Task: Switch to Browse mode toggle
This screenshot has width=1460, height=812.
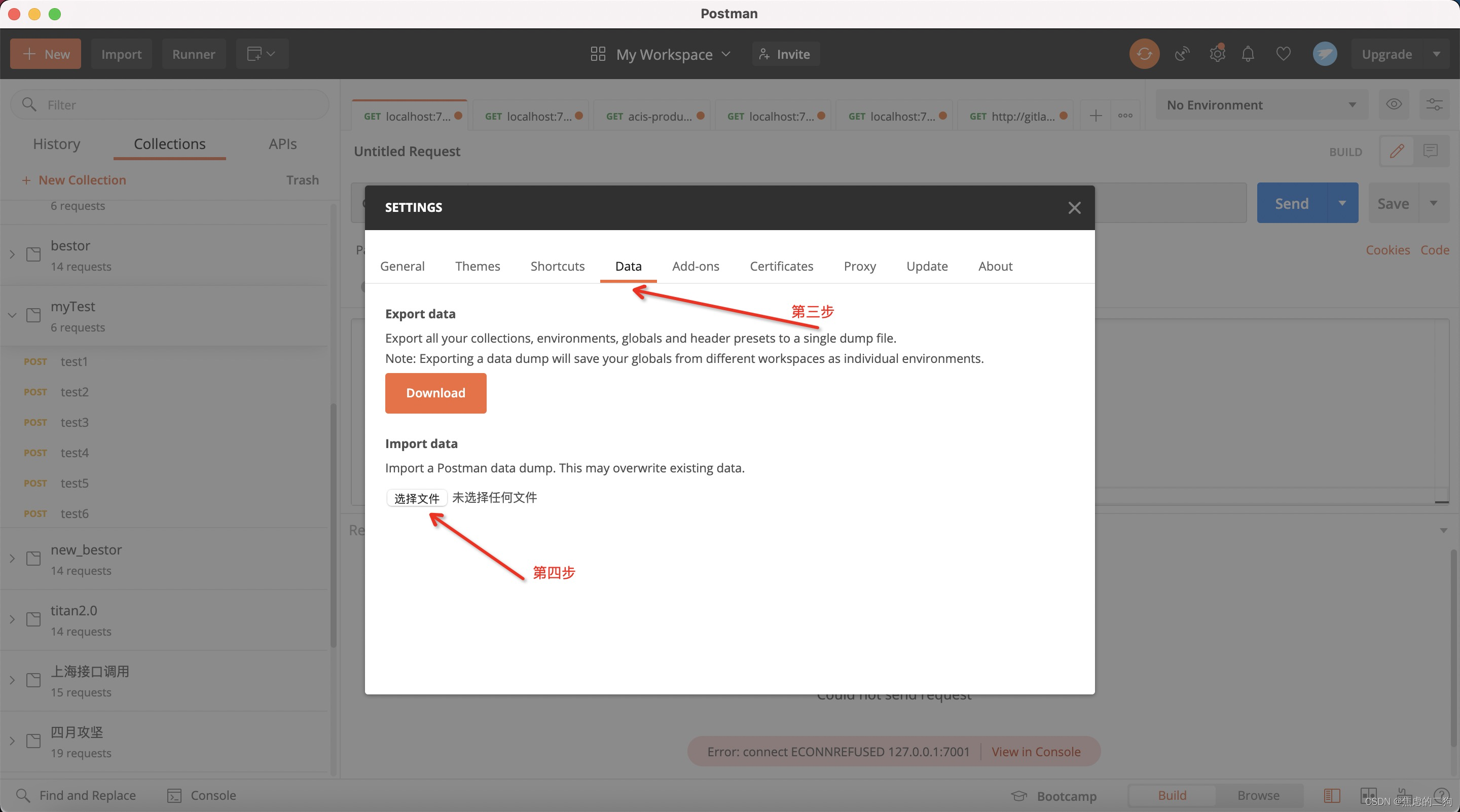Action: click(1258, 795)
